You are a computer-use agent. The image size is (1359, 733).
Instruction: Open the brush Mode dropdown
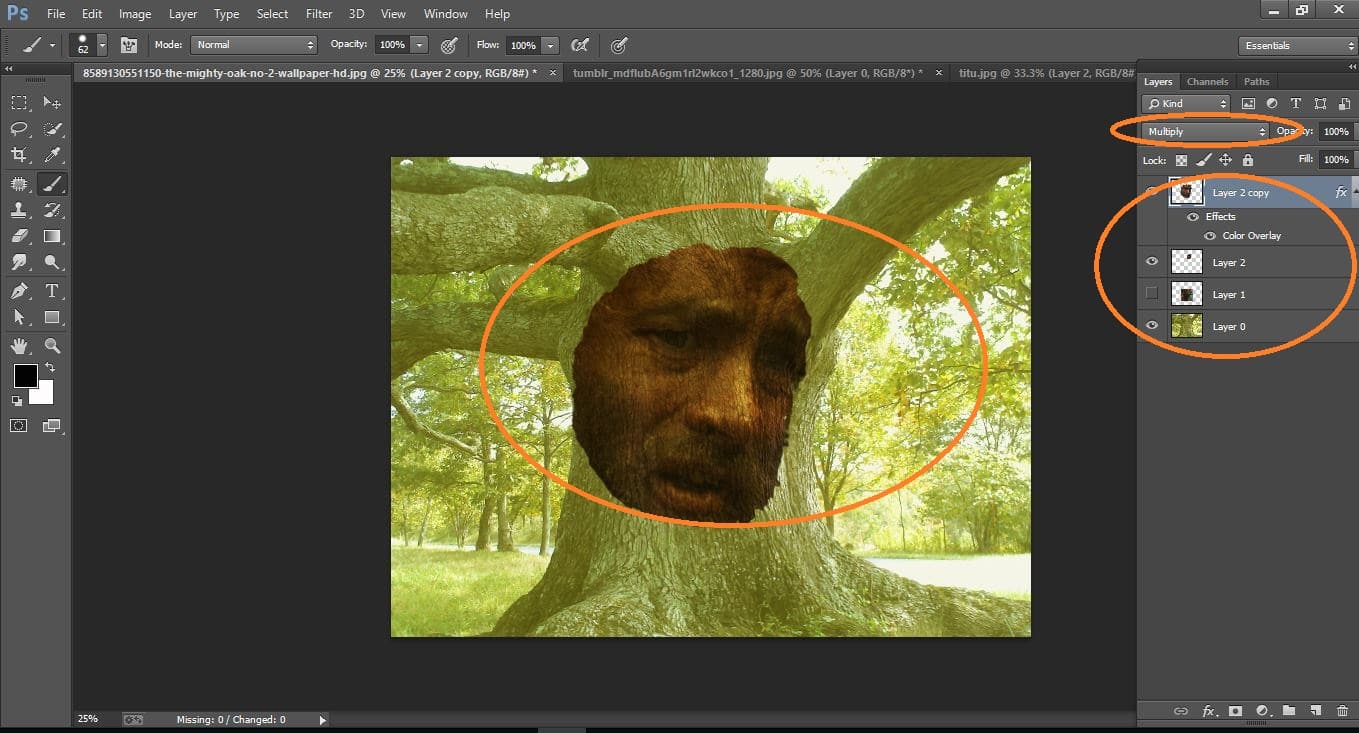pos(253,44)
